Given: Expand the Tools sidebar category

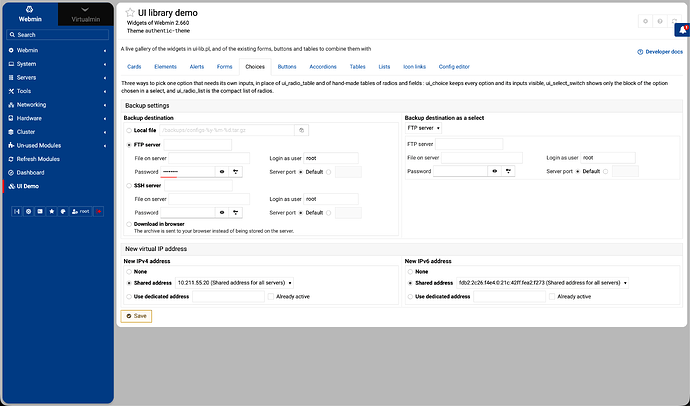Looking at the screenshot, I should 58,91.
